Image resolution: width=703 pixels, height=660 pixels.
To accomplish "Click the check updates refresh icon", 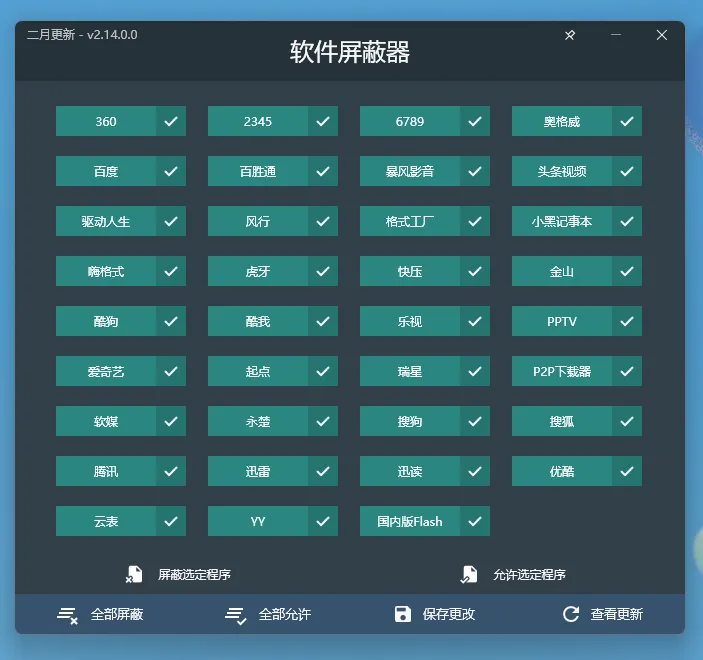I will click(571, 614).
